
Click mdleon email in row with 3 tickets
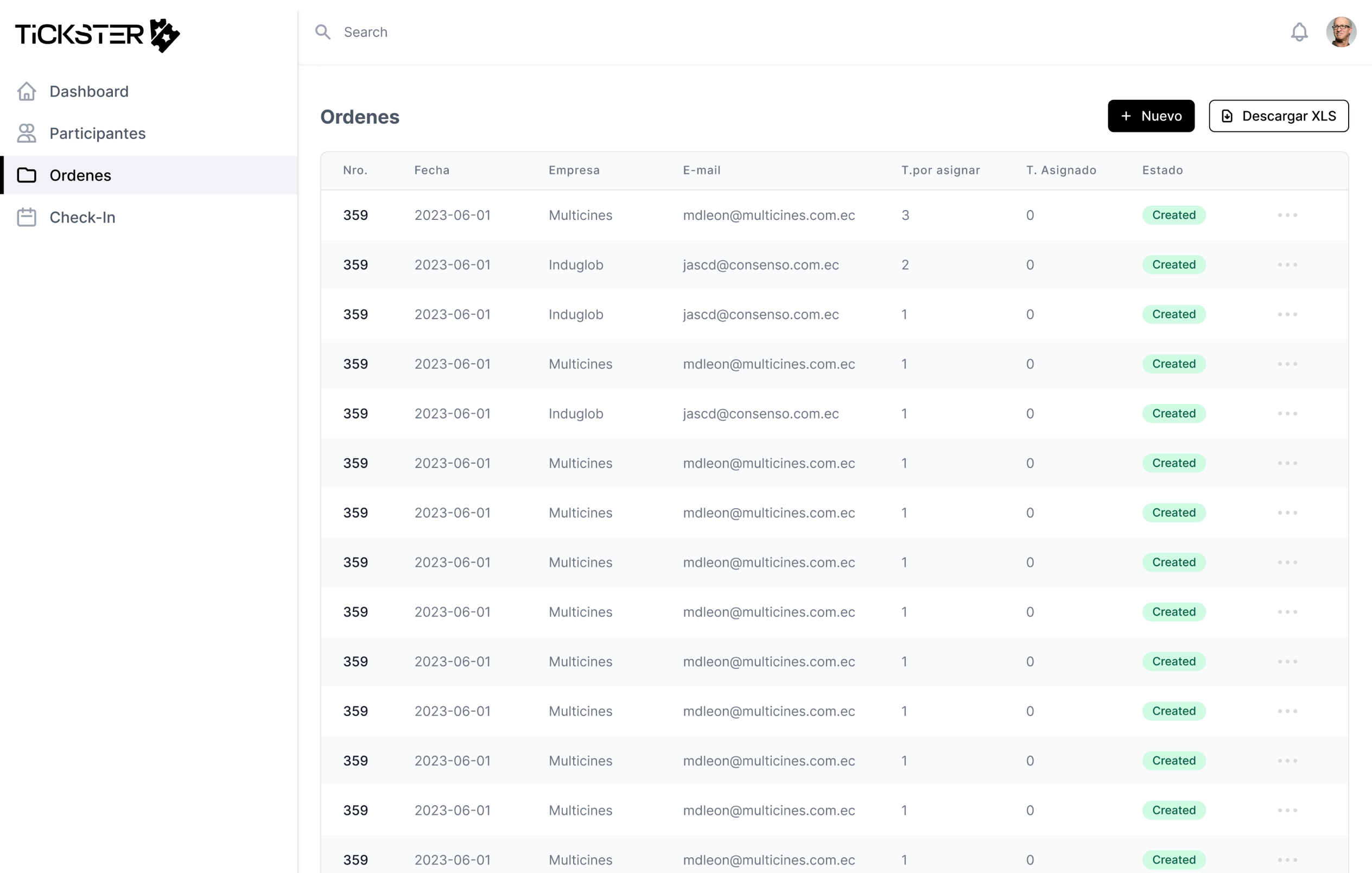768,216
